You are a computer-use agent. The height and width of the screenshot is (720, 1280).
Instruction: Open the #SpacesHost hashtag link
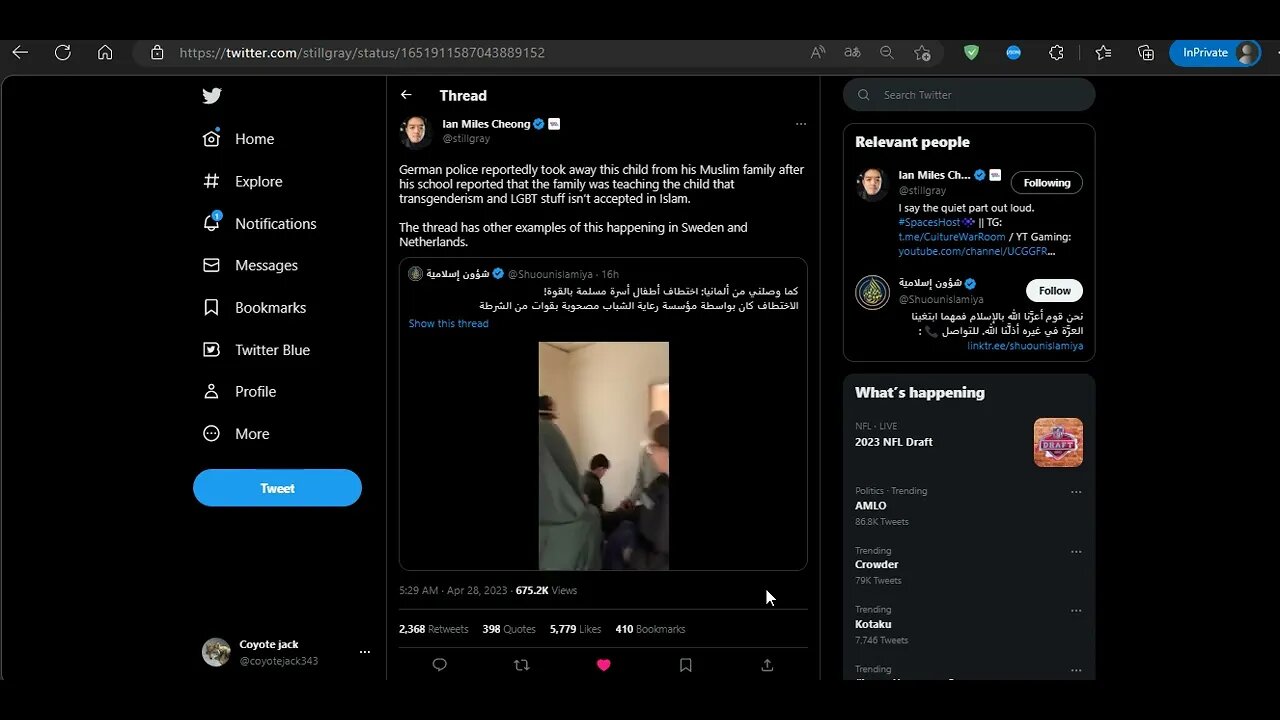click(x=929, y=222)
